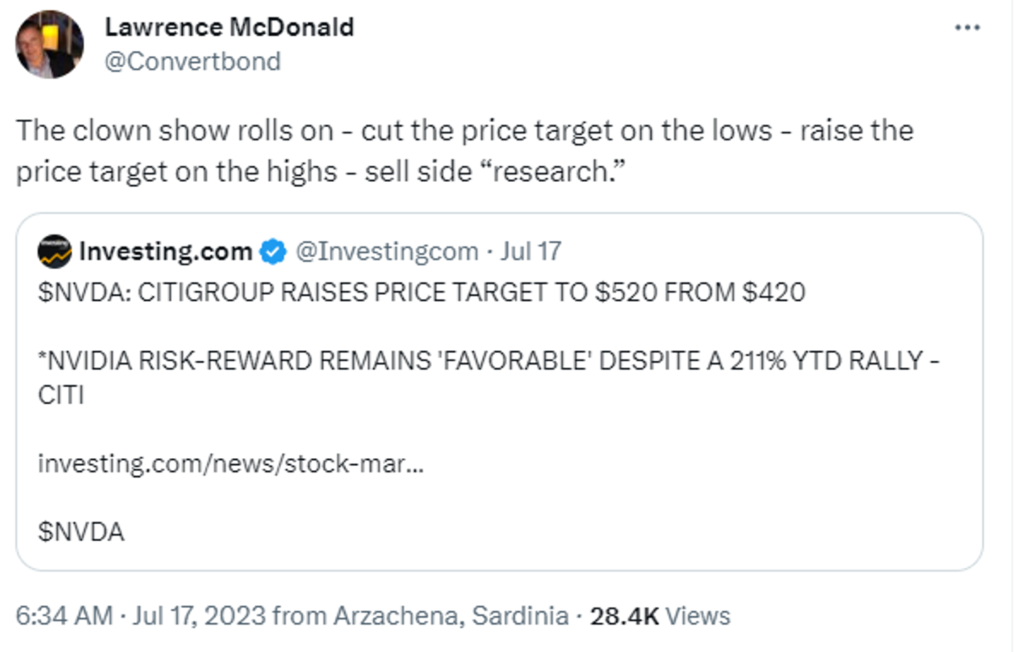Click the trailing CITI attribution text

60,396
